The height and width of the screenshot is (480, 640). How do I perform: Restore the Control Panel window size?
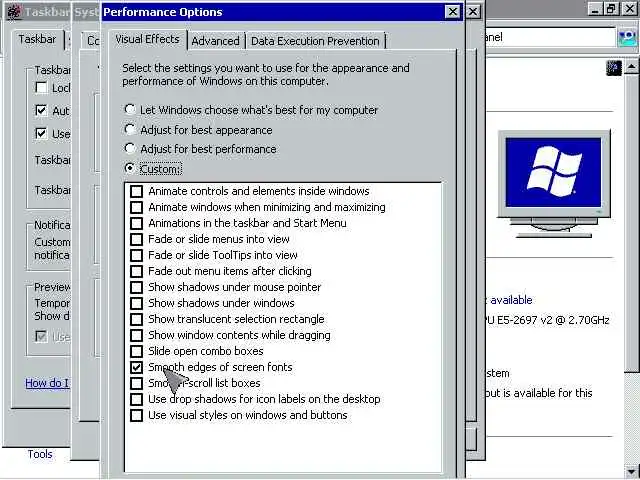611,9
